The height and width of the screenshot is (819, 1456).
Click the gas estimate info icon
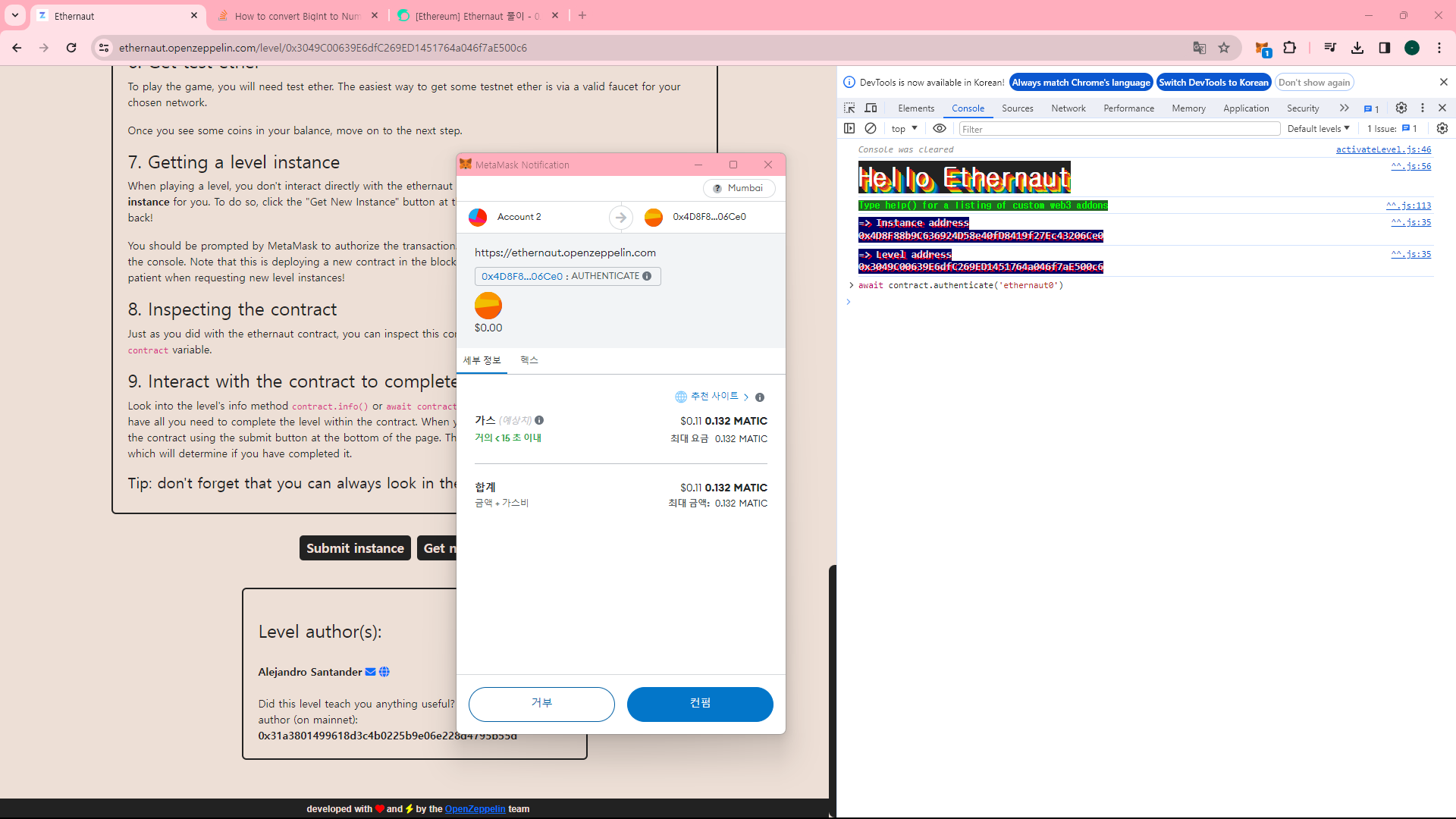click(539, 420)
